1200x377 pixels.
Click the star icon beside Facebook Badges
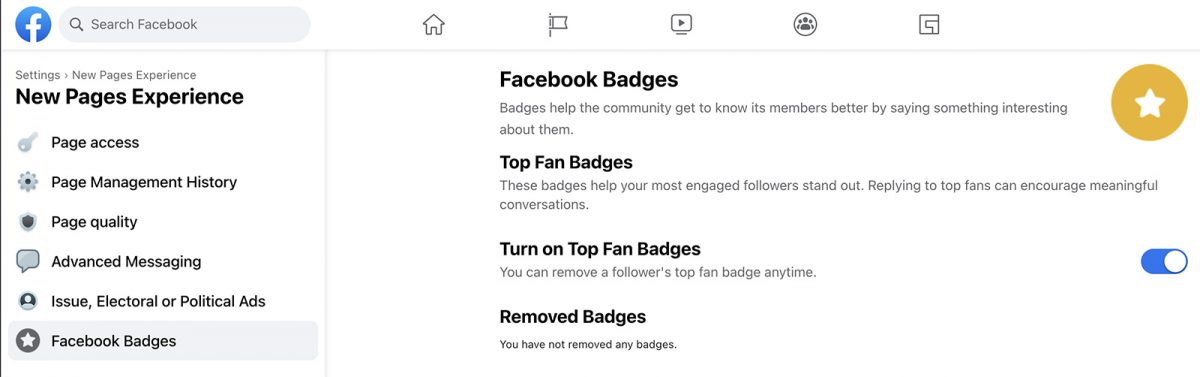tap(28, 341)
